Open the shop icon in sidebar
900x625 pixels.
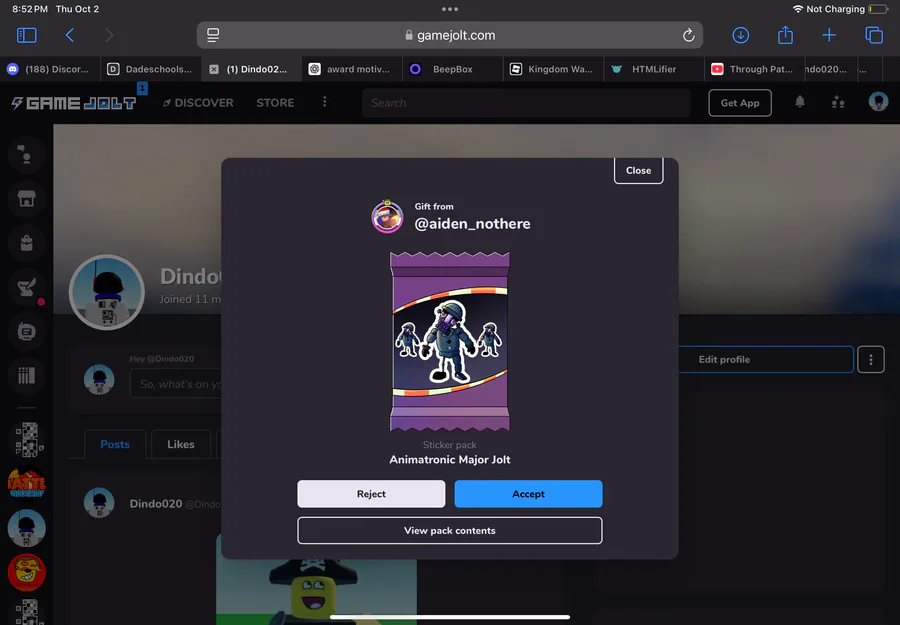pos(26,199)
